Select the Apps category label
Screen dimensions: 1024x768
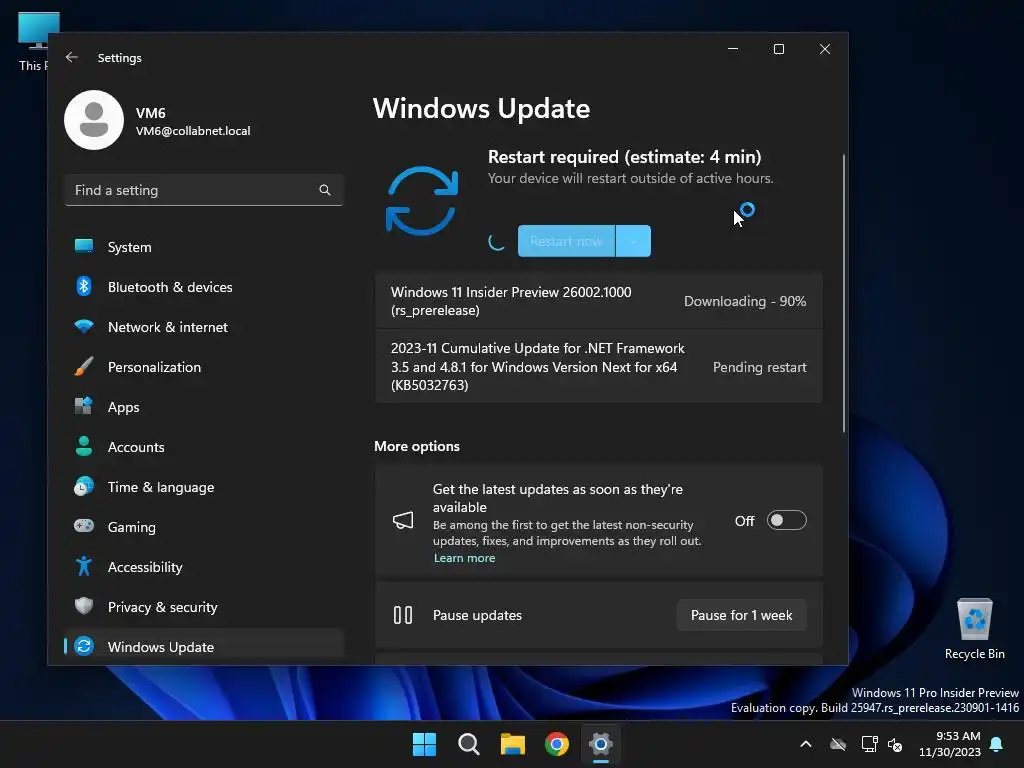tap(123, 407)
